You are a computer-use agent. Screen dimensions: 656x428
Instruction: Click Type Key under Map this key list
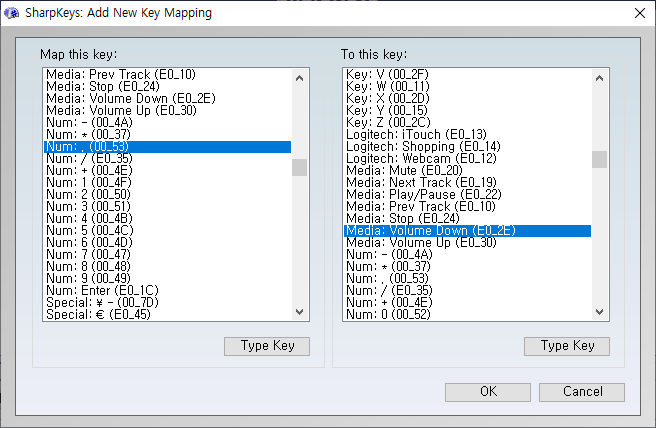pyautogui.click(x=267, y=346)
